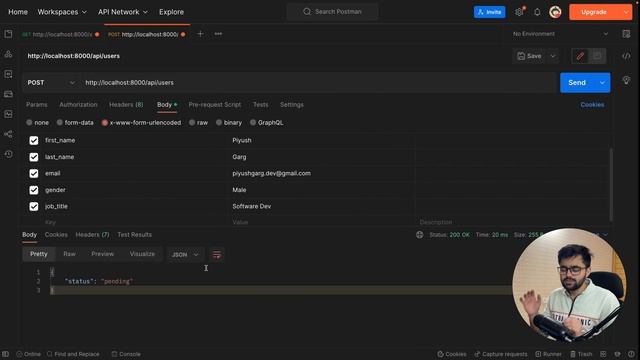Open Headers (8) request tab
Viewport: 640px width, 360px height.
click(126, 104)
